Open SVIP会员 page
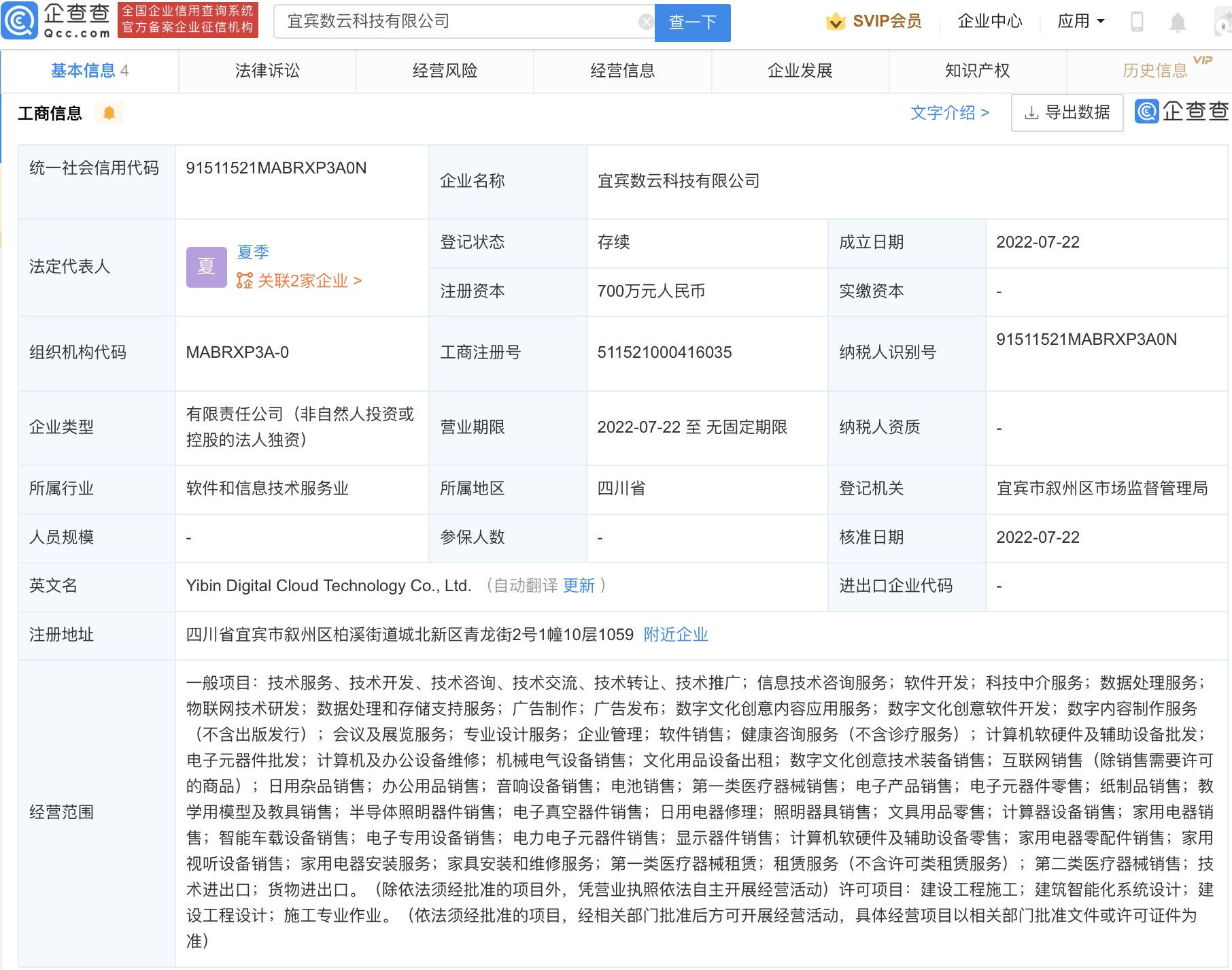 pyautogui.click(x=874, y=22)
